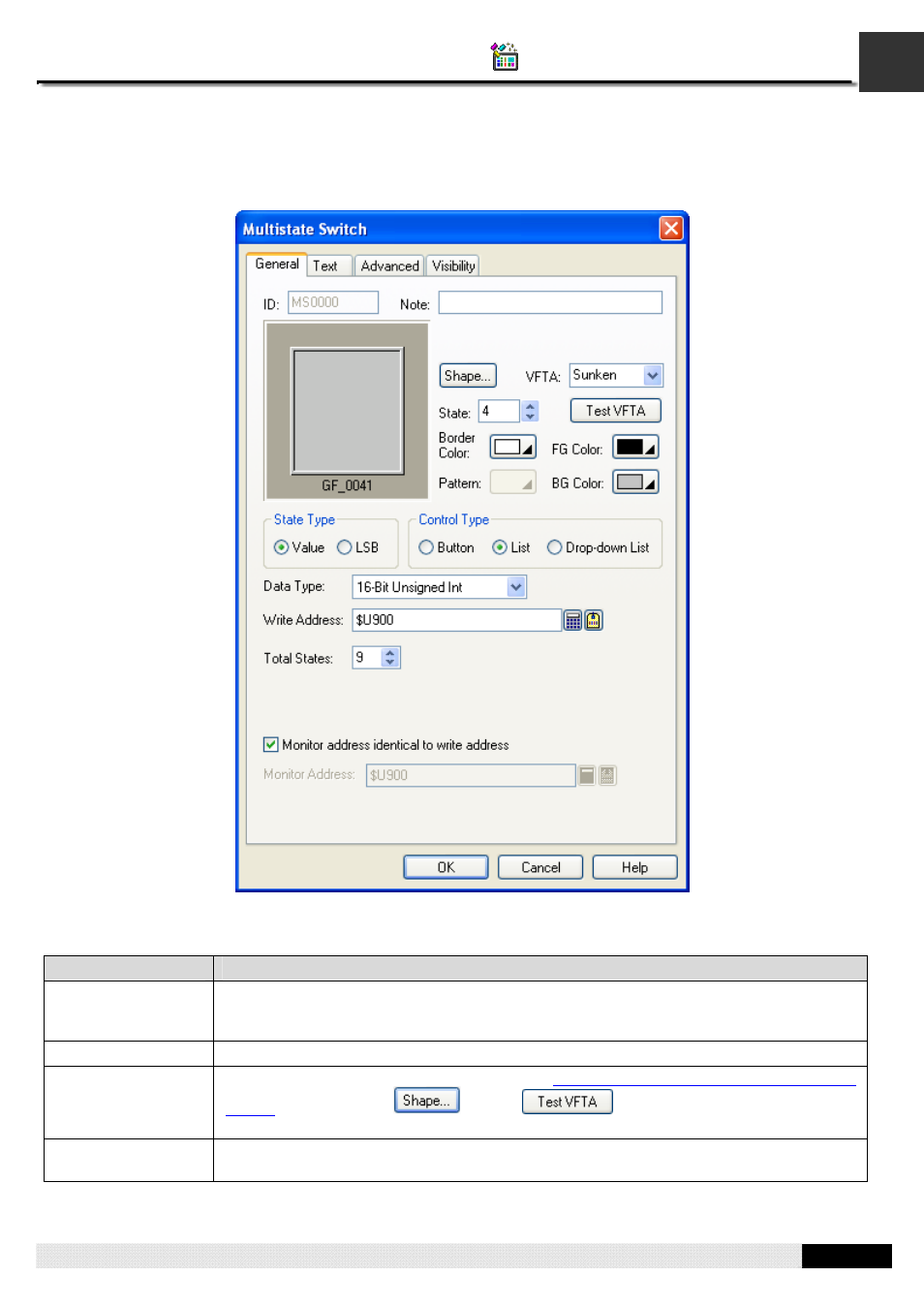924x1308 pixels.
Task: Select the LSB state type radio button
Action: click(x=344, y=547)
